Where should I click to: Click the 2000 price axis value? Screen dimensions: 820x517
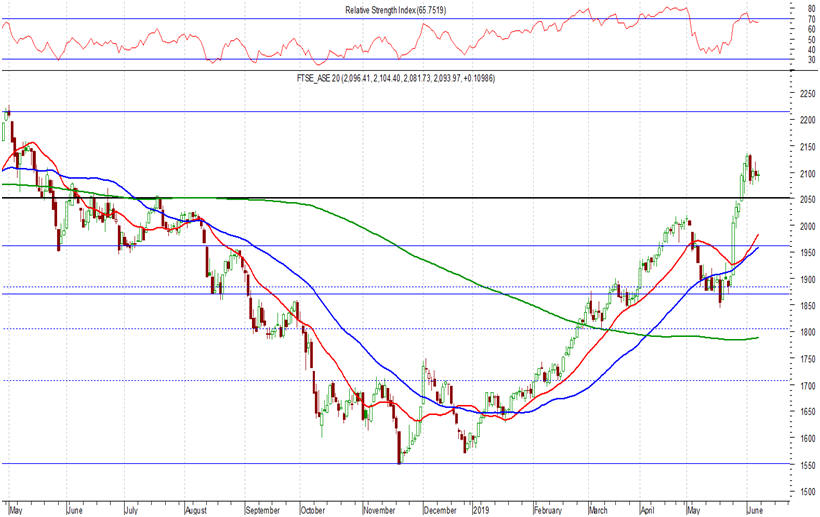[x=807, y=226]
